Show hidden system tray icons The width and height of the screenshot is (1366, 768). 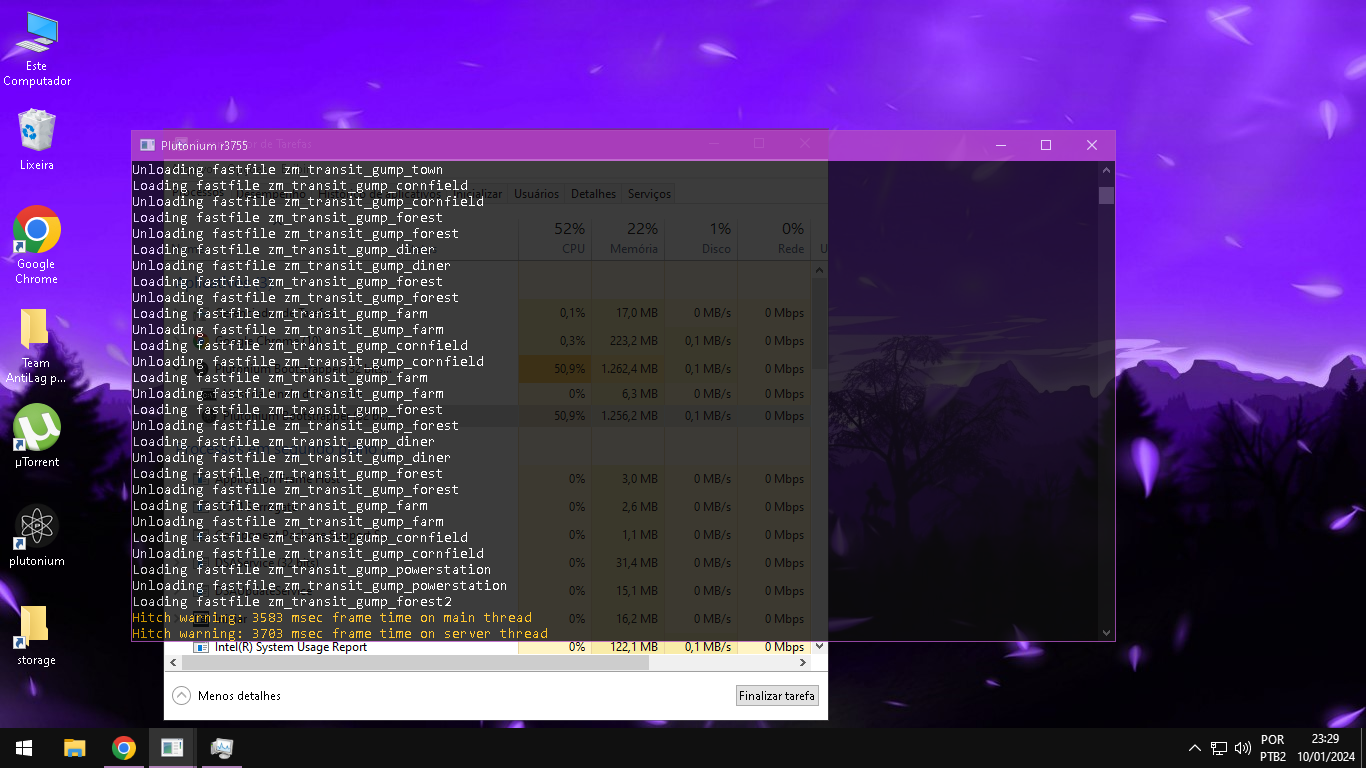[x=1194, y=748]
